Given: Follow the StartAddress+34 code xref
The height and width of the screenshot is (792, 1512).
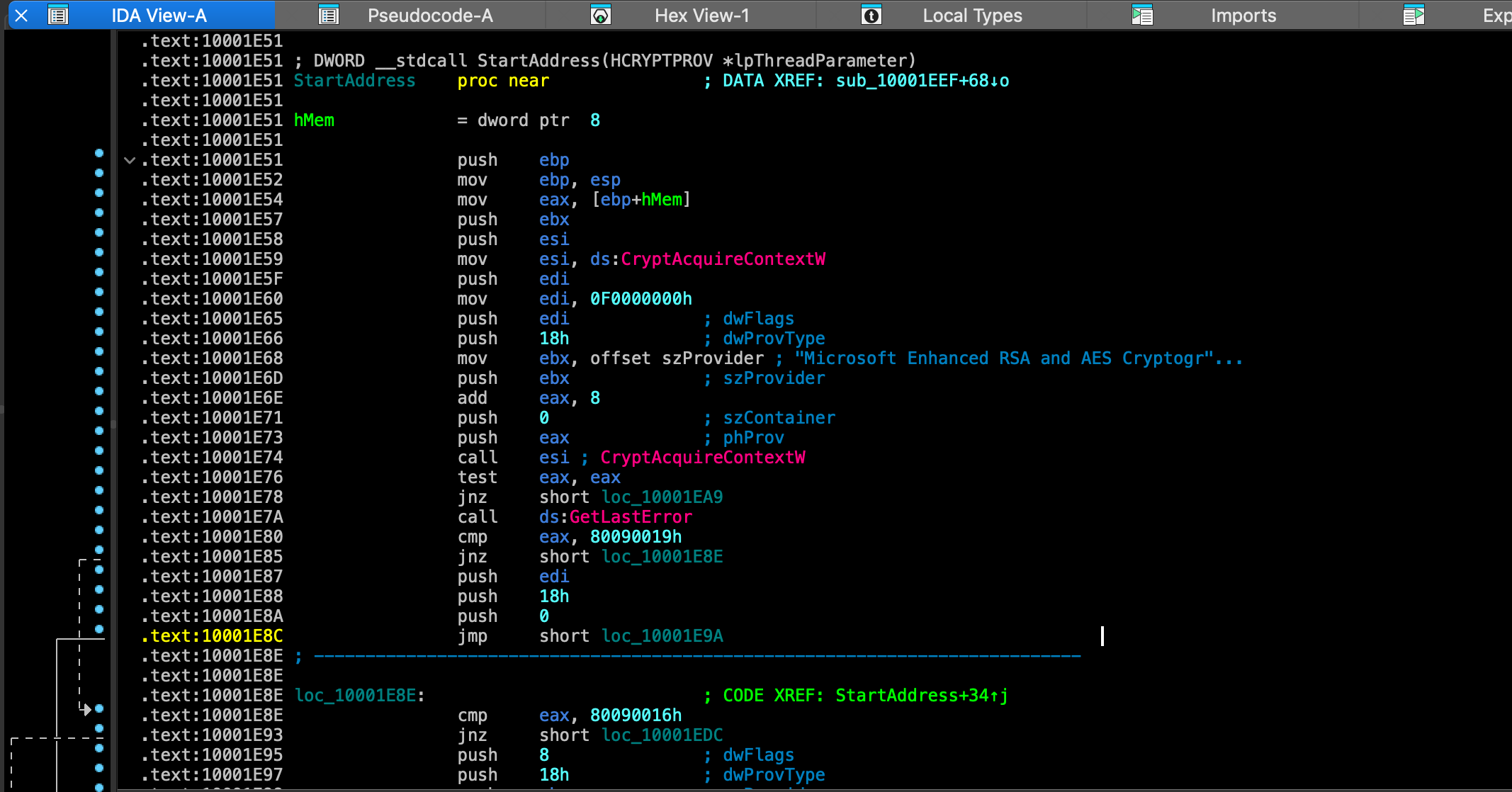Looking at the screenshot, I should click(921, 696).
